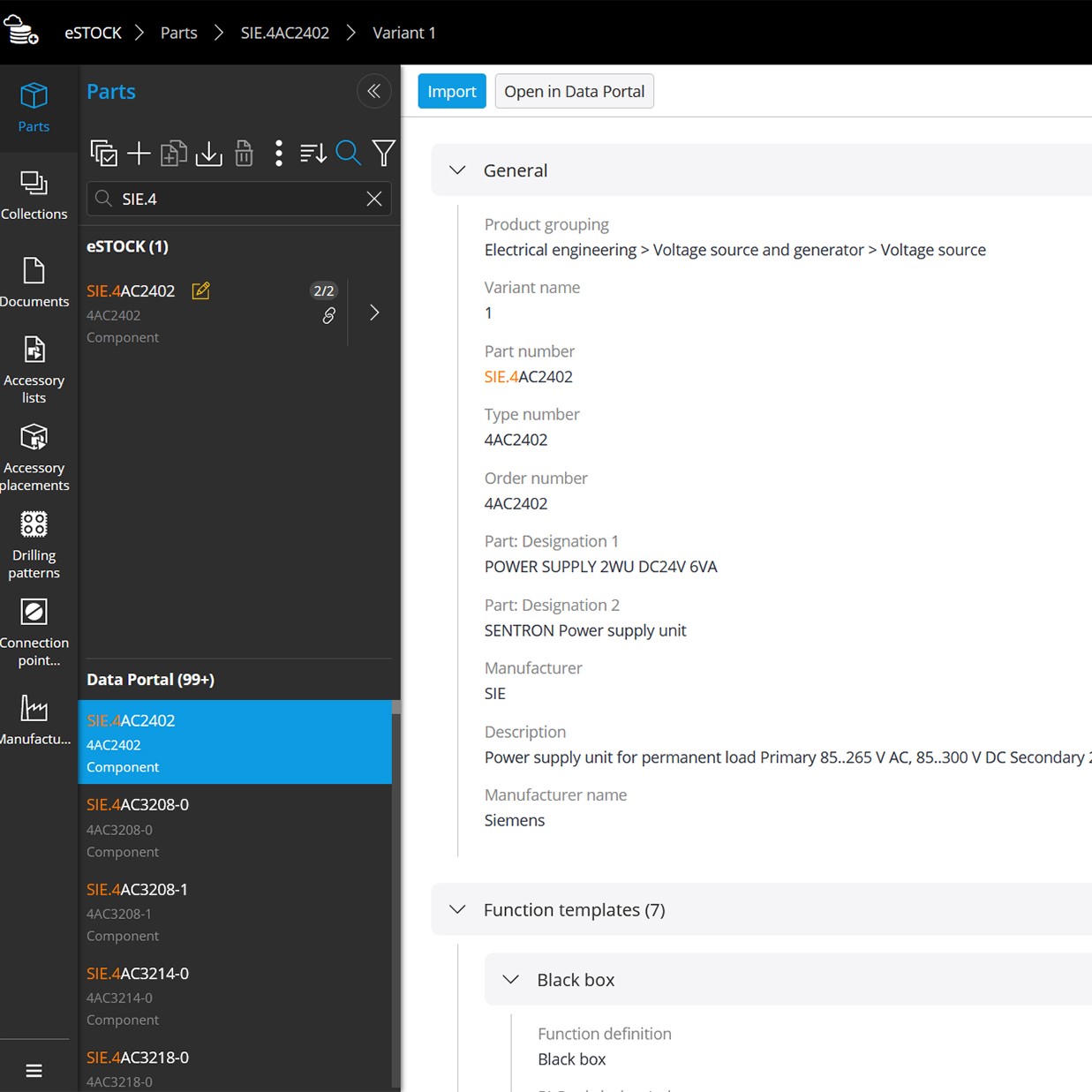1092x1092 pixels.
Task: Go to eSTOCK in the breadcrumb trail
Action: 92,33
